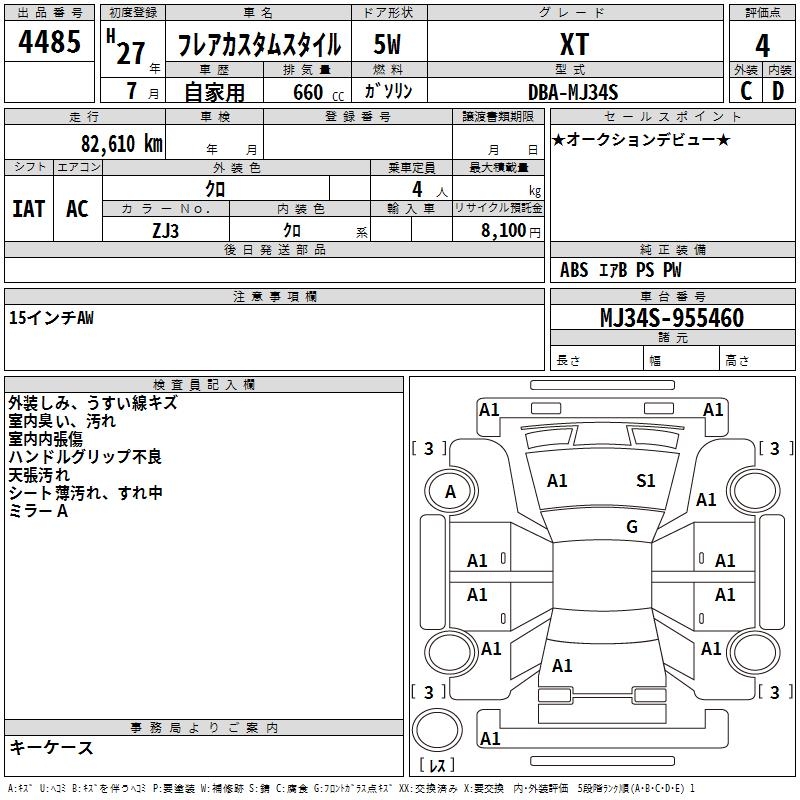Click the A1 mark on the trunk lid
The image size is (800, 800).
(562, 665)
